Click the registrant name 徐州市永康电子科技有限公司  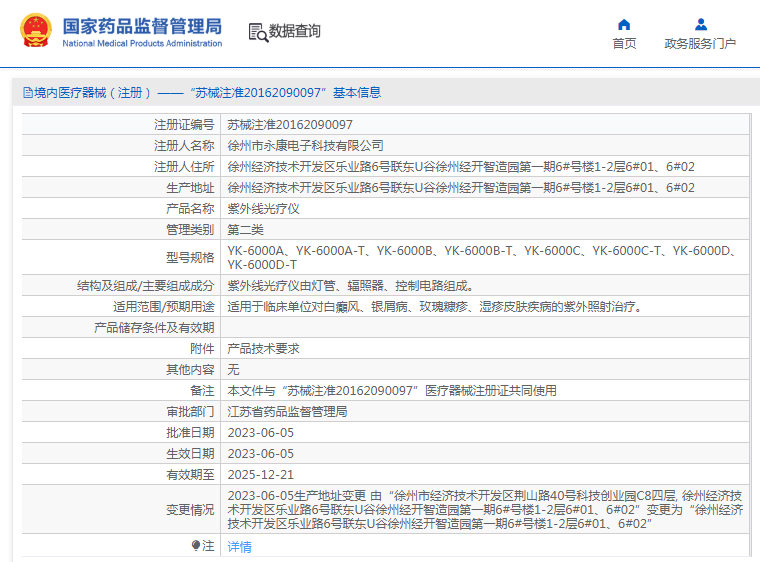click(x=305, y=146)
